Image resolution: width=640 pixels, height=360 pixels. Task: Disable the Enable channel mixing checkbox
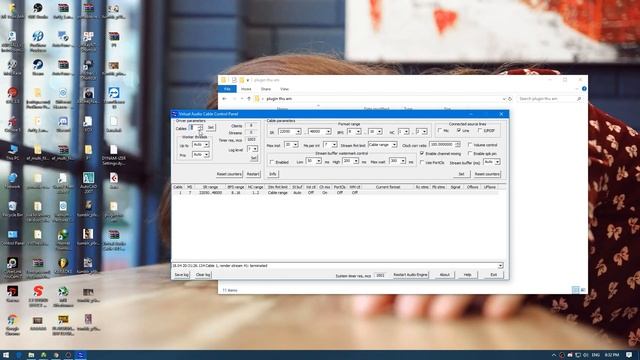422,153
